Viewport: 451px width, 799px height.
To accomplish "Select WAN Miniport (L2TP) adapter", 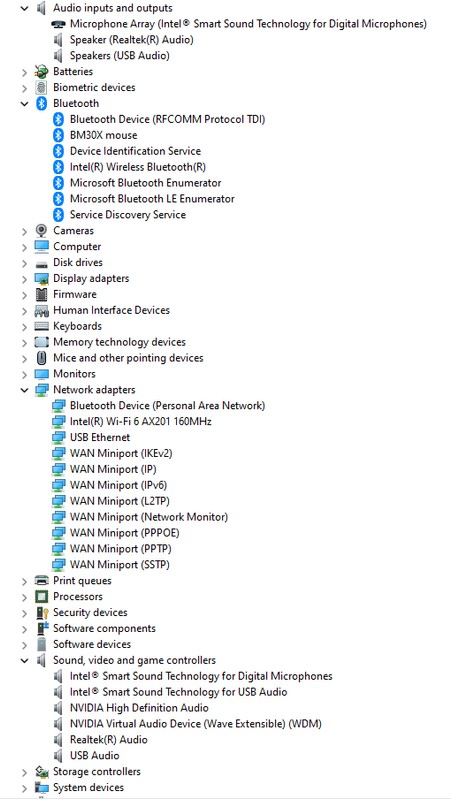I will pos(120,501).
